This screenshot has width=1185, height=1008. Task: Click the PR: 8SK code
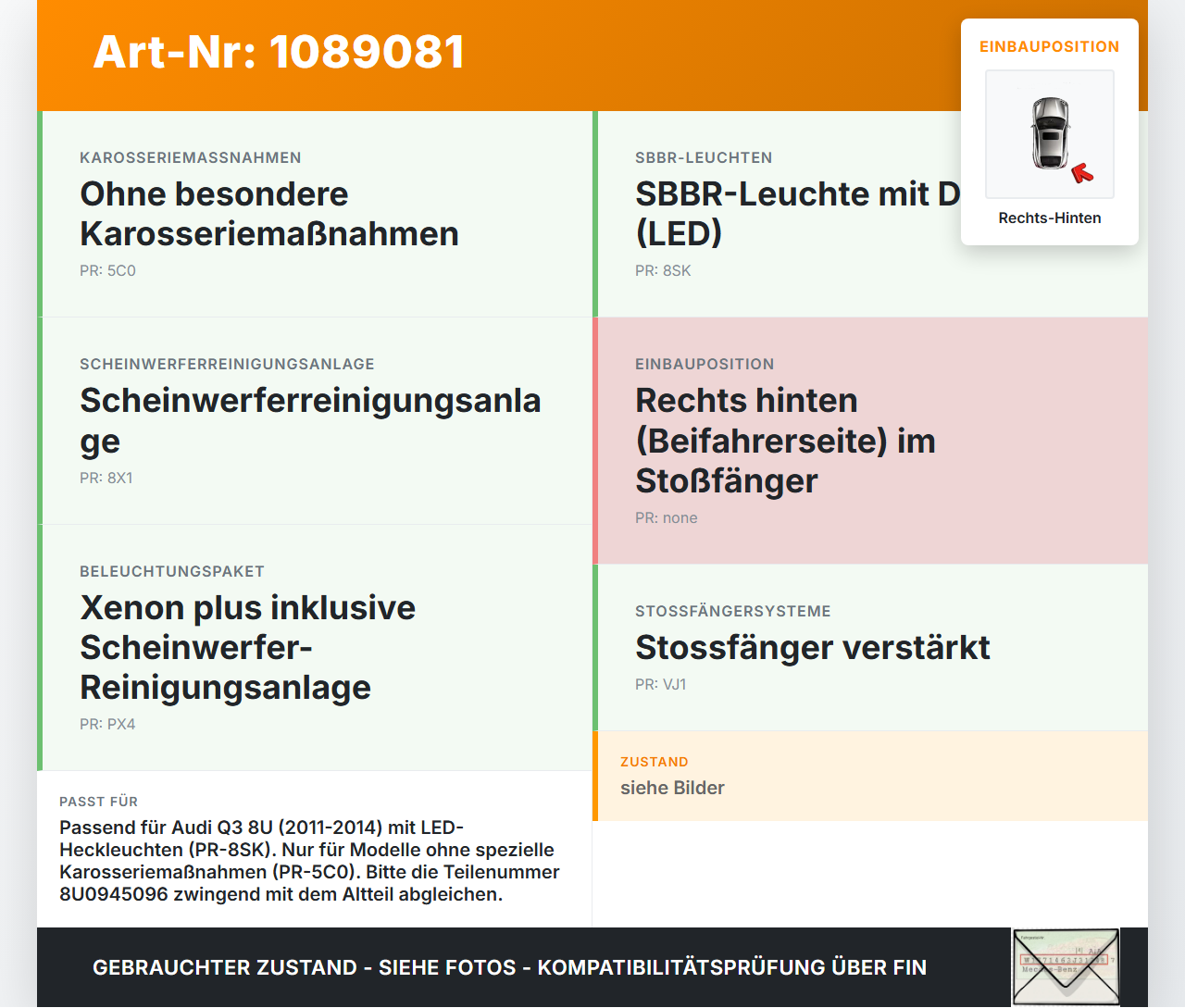pos(663,270)
